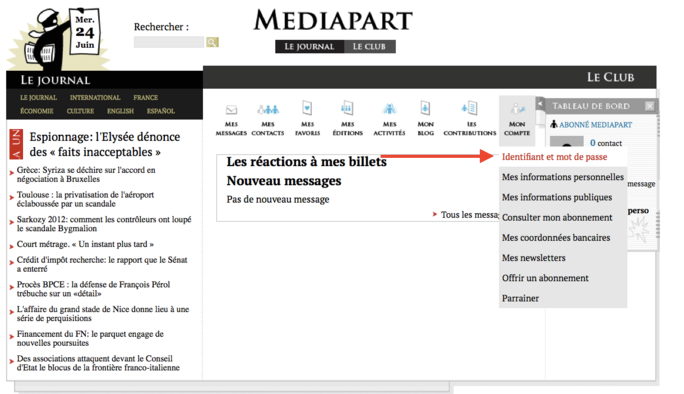
Task: Close the Tableau de Bord panel
Action: click(x=650, y=106)
